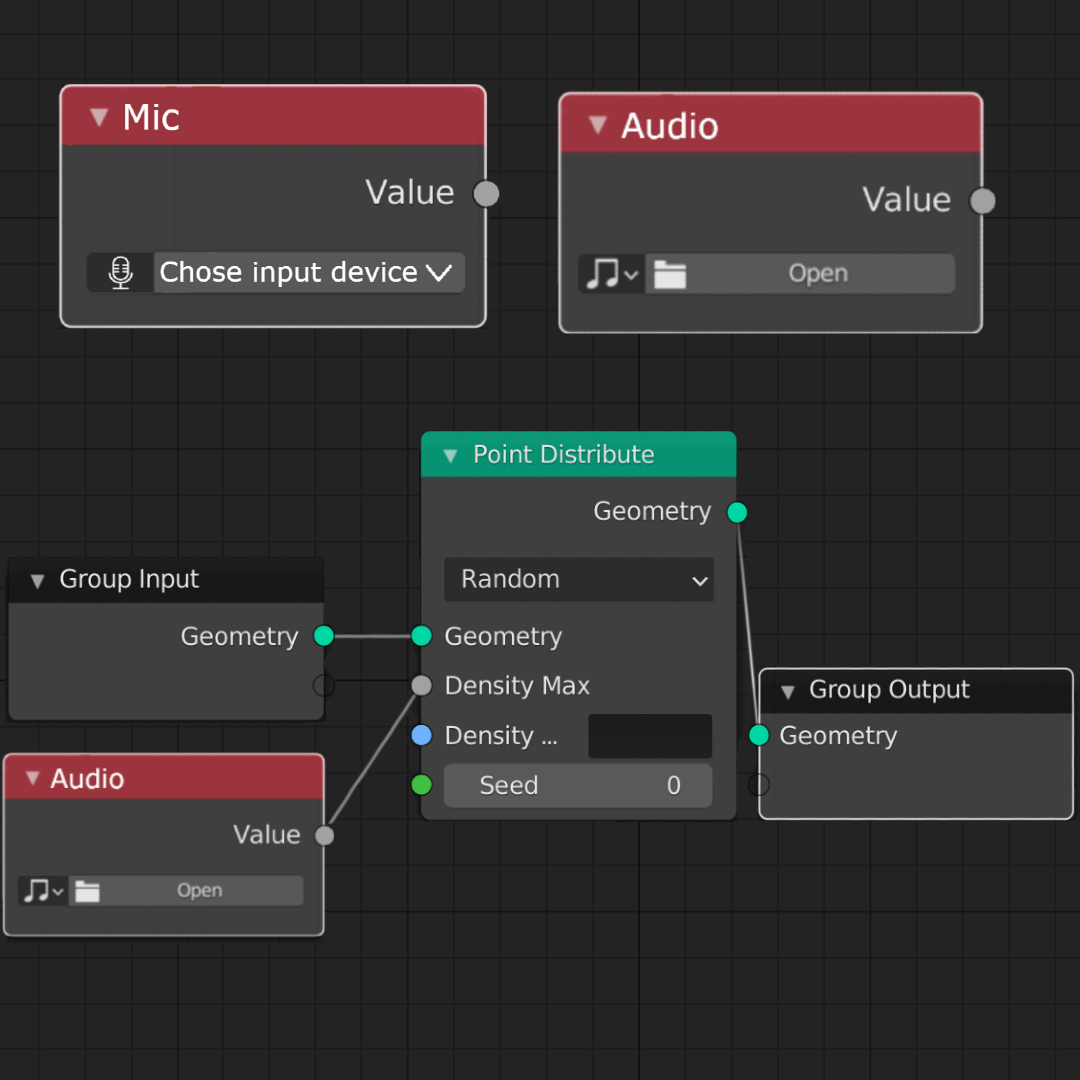Select the Group Input node title
The image size is (1080, 1080).
[x=129, y=579]
